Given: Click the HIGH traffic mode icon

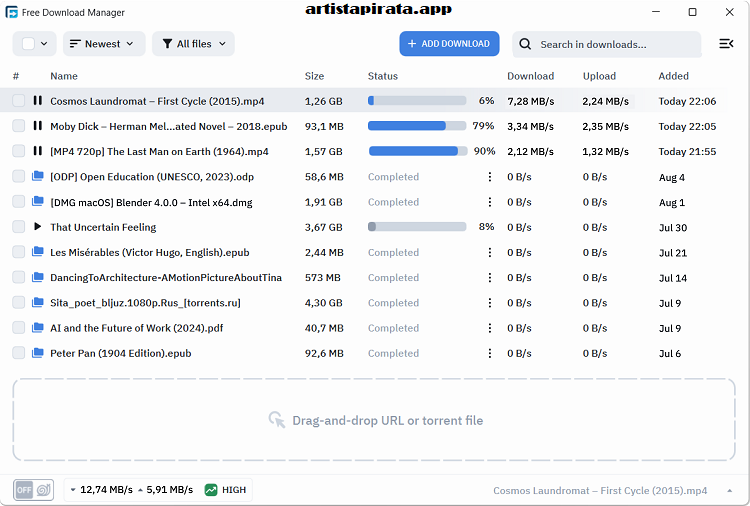Looking at the screenshot, I should (x=211, y=490).
